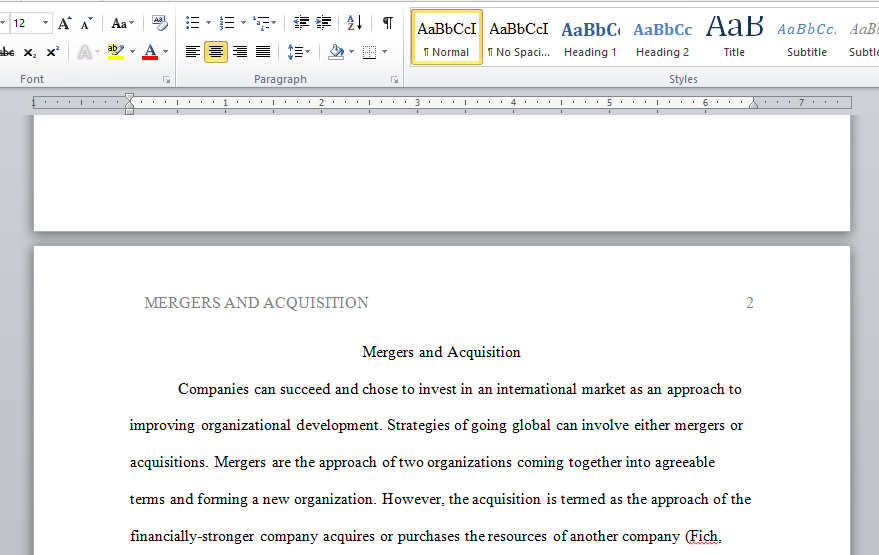Open the Shading dropdown arrow
Screen dimensions: 879x555
[351, 52]
